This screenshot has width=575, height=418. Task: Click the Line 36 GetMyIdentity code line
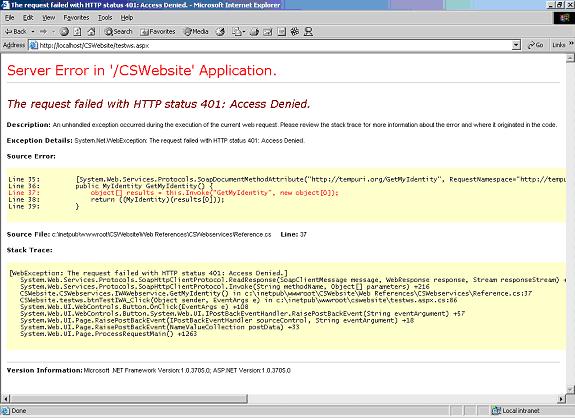pyautogui.click(x=110, y=186)
